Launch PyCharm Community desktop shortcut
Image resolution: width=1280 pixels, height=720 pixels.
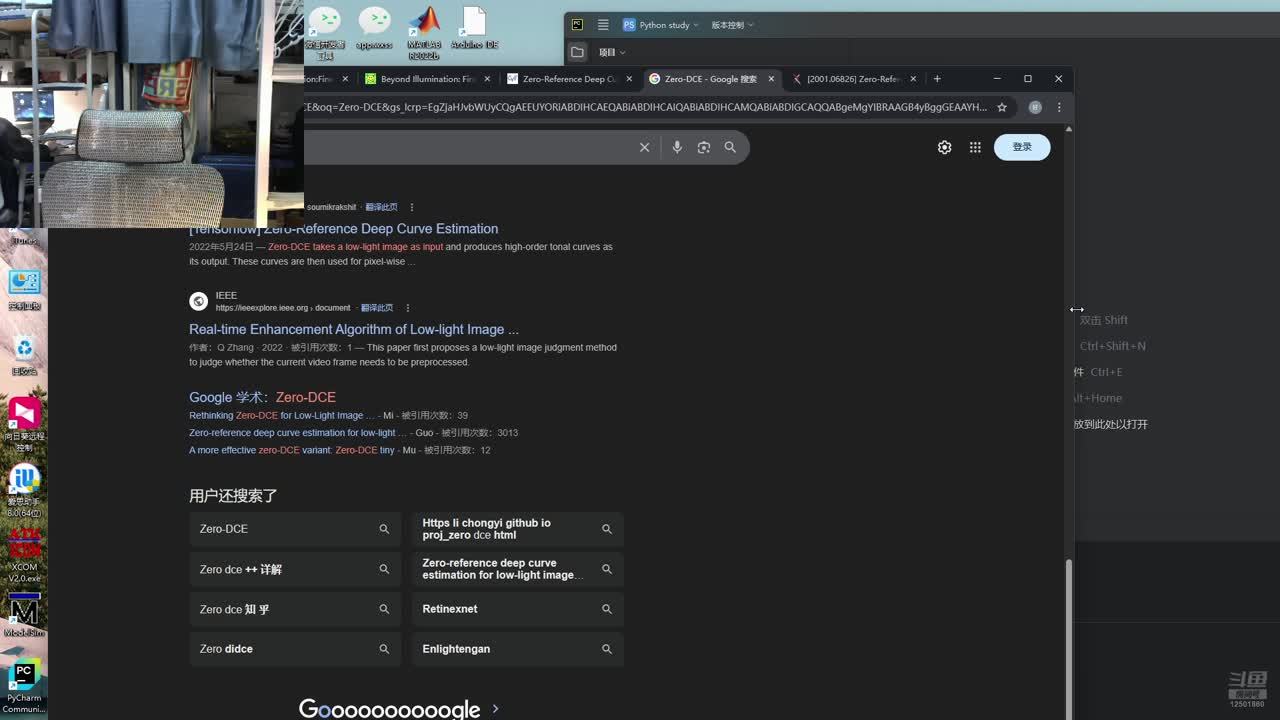point(24,687)
